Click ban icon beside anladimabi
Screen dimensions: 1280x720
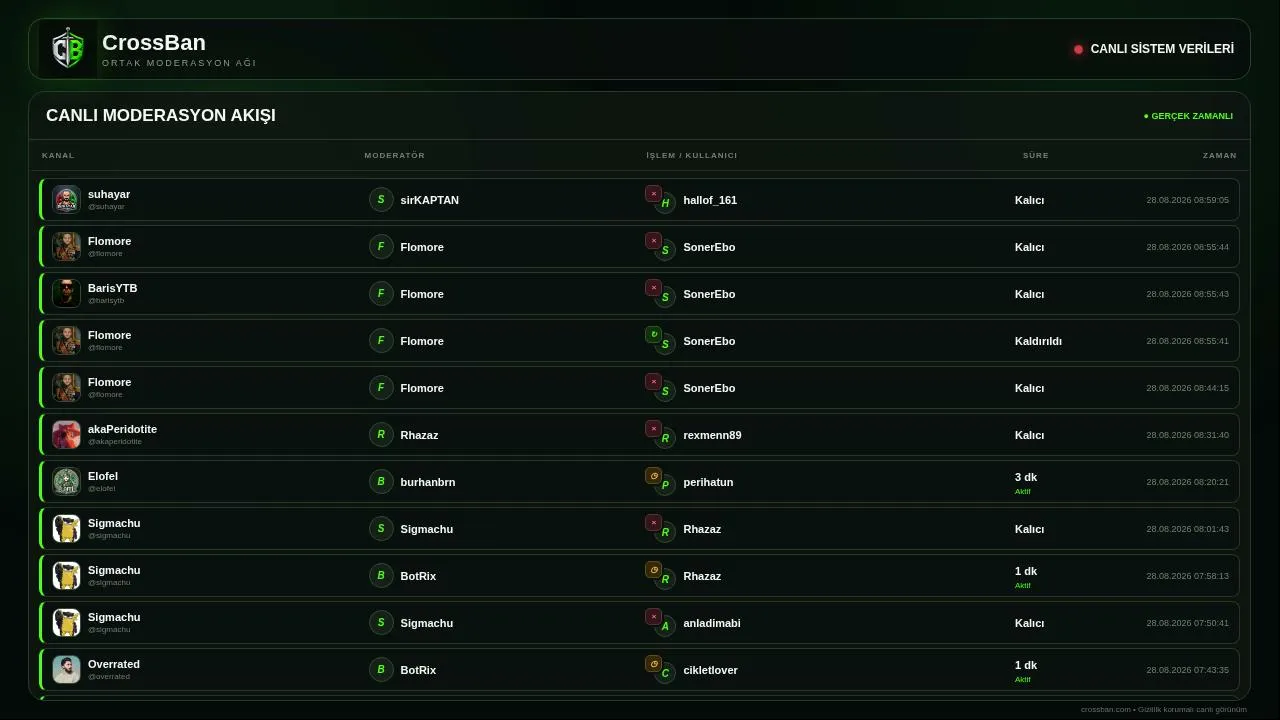point(653,616)
